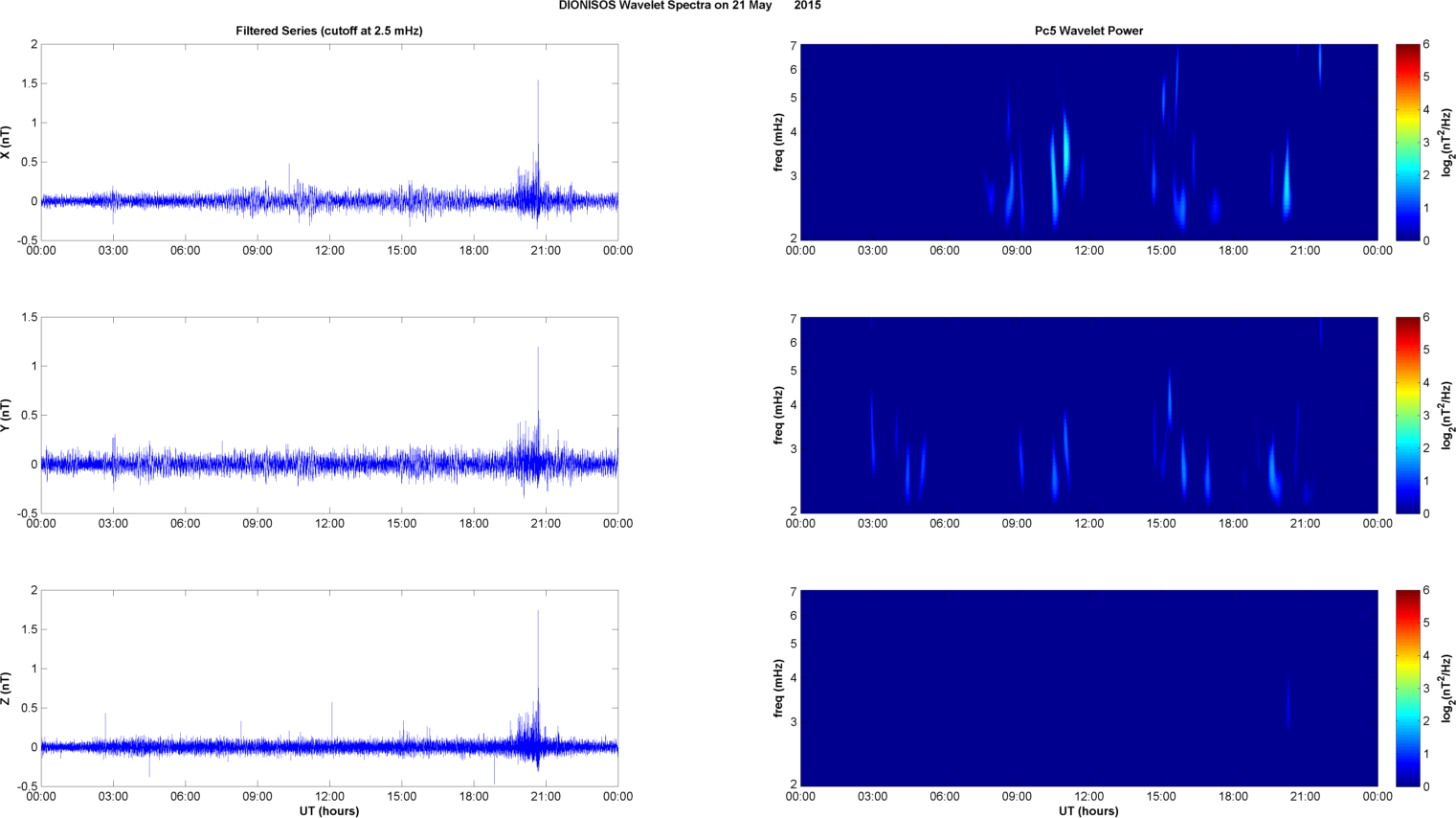Click the "X (nT)" axis label

(7, 143)
